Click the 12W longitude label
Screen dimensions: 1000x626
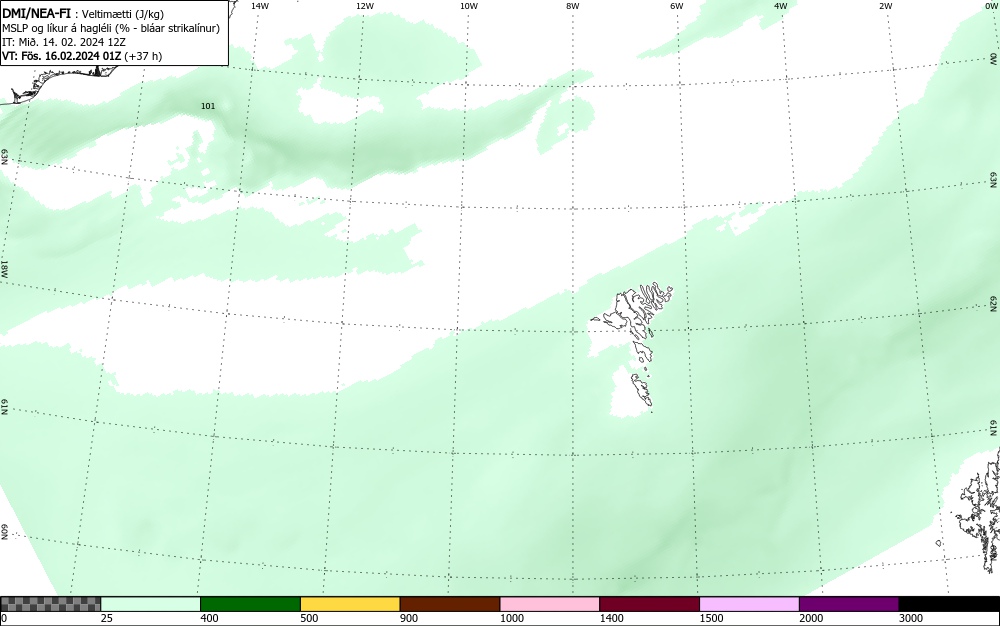tap(364, 6)
